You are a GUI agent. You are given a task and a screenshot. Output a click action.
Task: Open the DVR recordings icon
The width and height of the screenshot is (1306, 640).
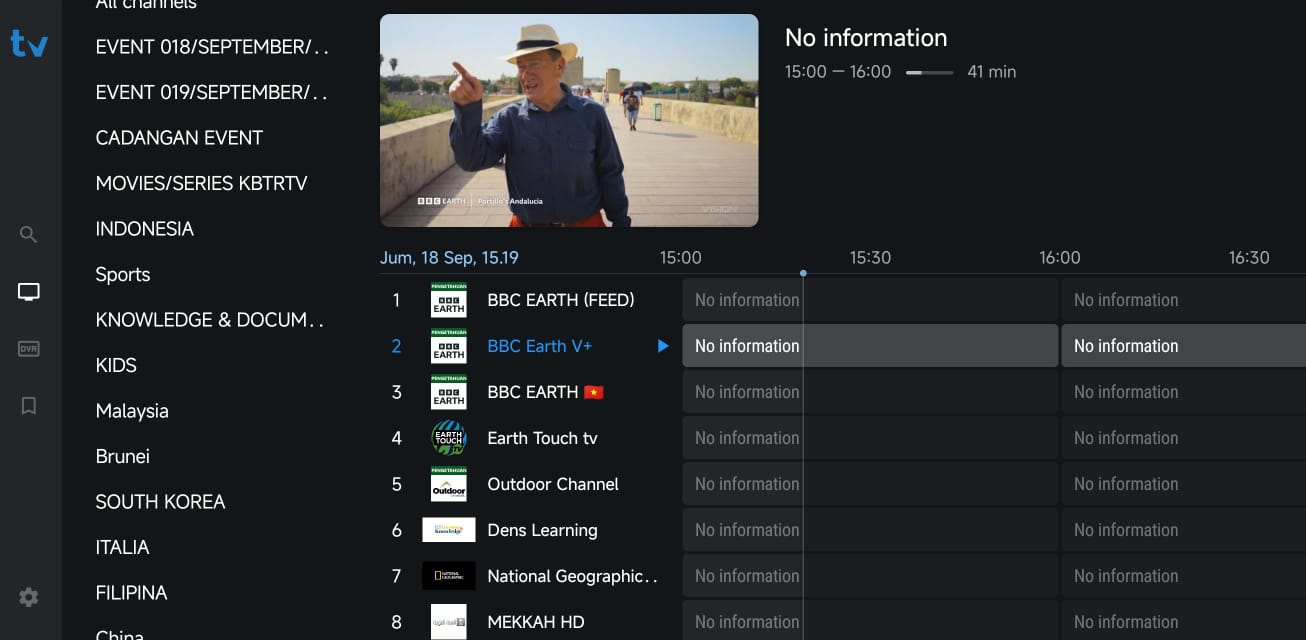coord(29,349)
